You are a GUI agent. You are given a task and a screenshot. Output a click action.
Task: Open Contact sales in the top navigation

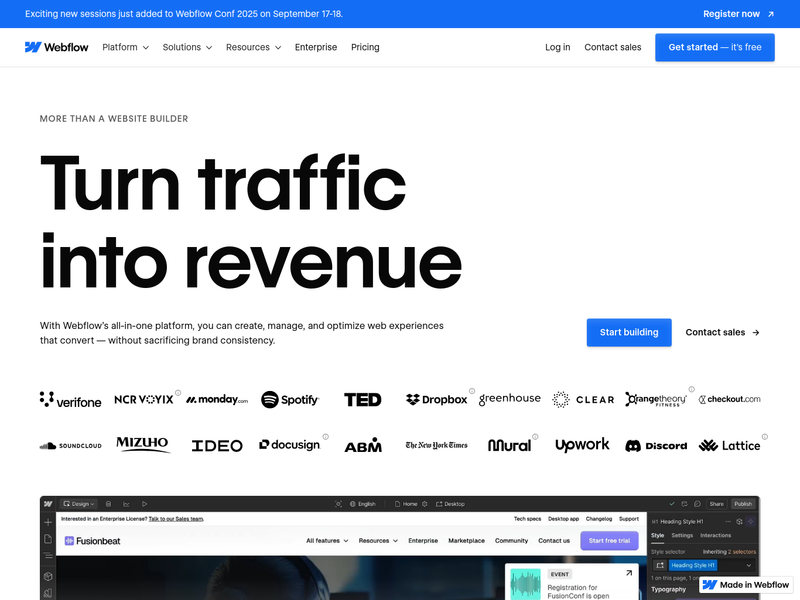[x=613, y=47]
